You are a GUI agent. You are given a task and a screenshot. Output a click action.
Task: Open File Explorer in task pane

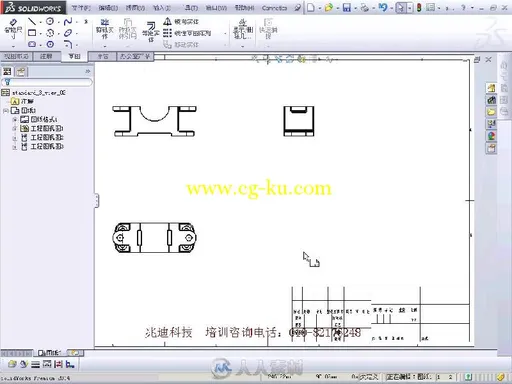click(x=491, y=112)
